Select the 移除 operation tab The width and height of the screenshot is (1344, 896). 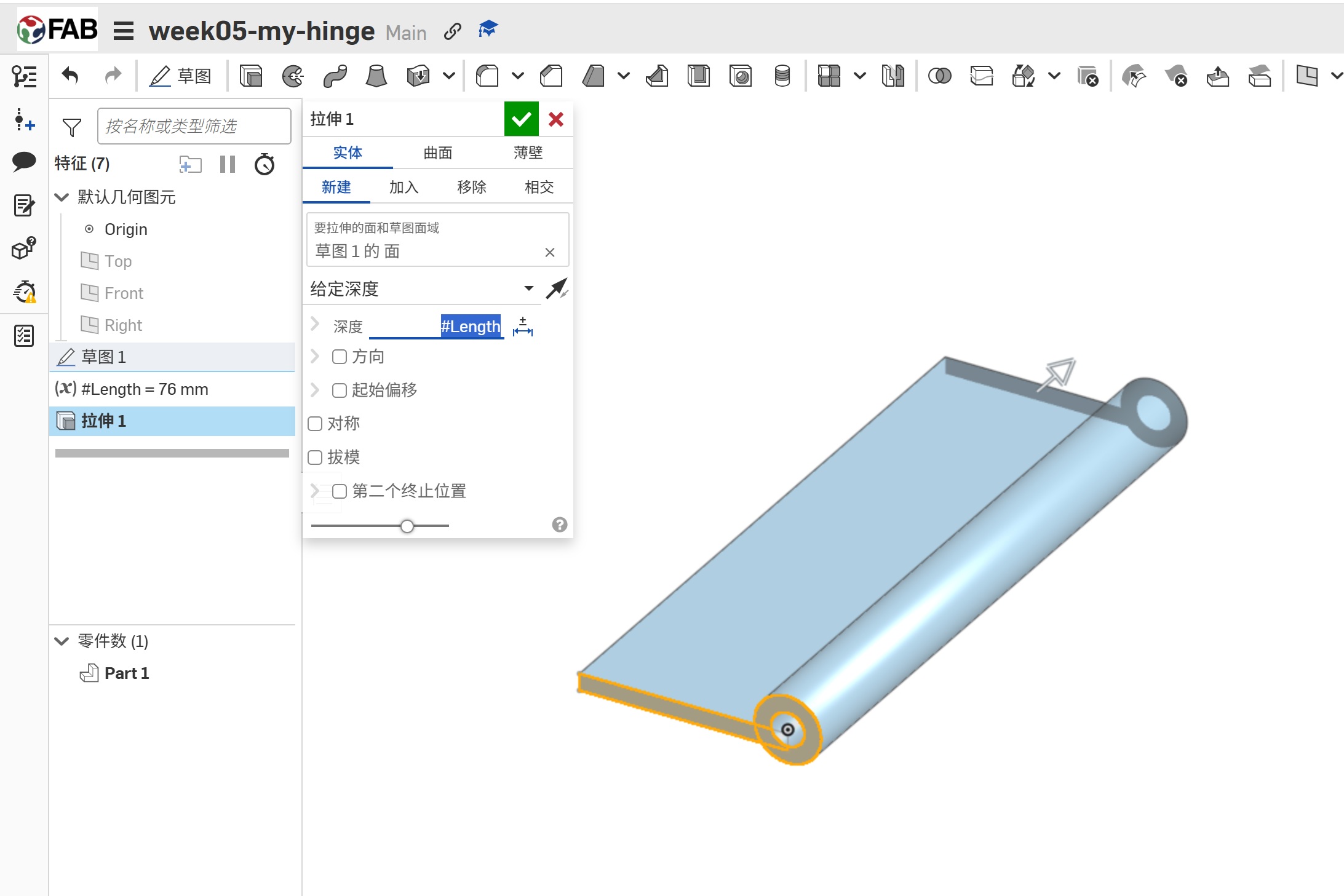coord(472,187)
